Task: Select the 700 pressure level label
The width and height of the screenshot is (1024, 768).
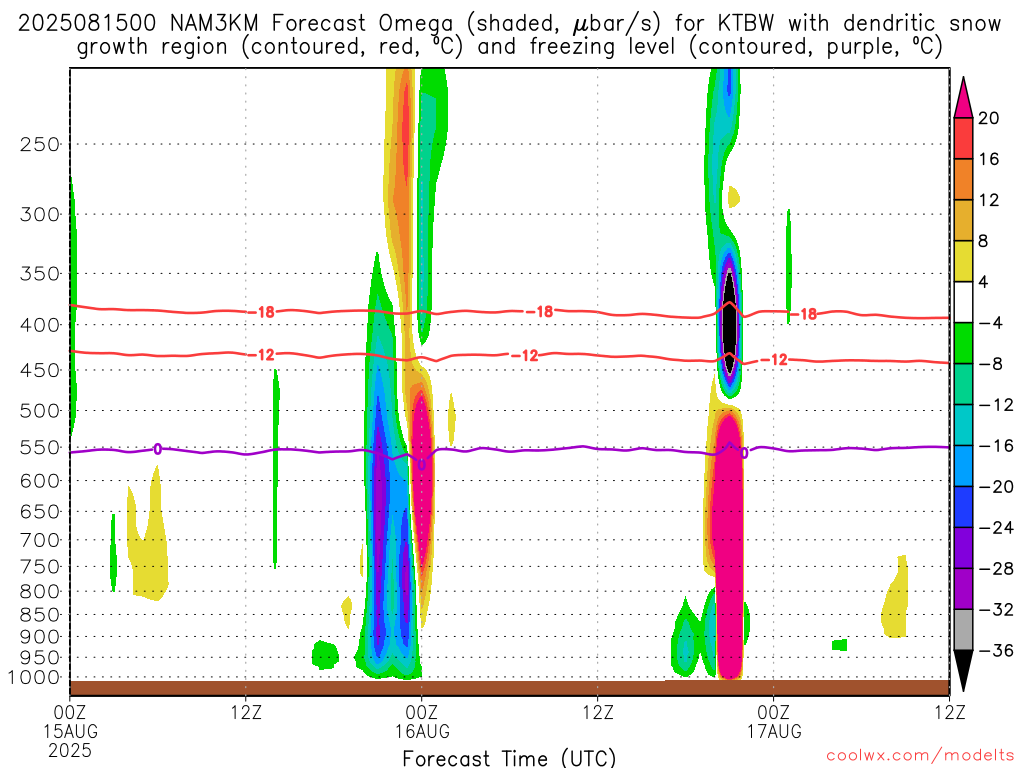Action: [40, 540]
